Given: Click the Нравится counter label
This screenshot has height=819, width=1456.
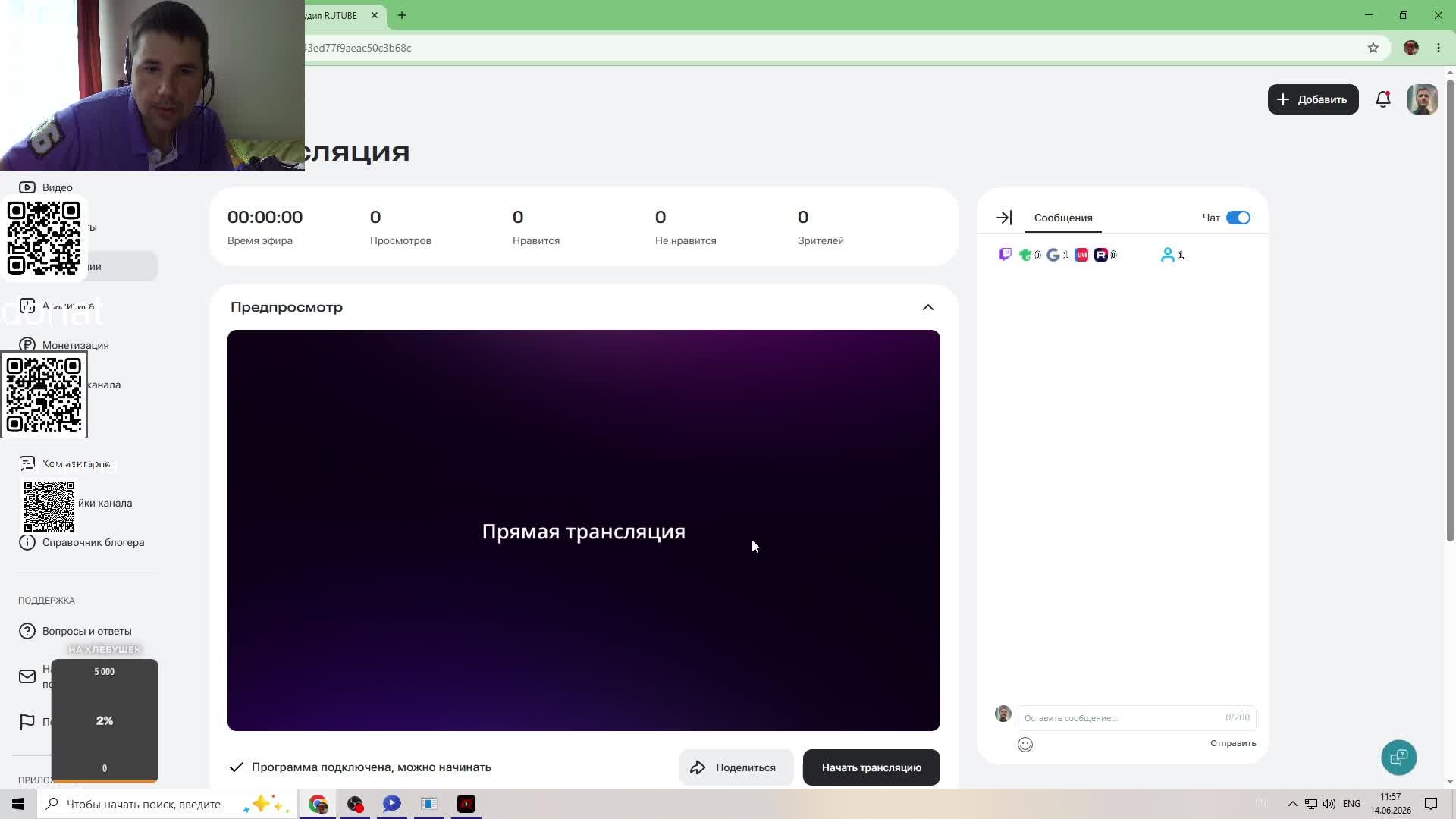Looking at the screenshot, I should coord(536,240).
